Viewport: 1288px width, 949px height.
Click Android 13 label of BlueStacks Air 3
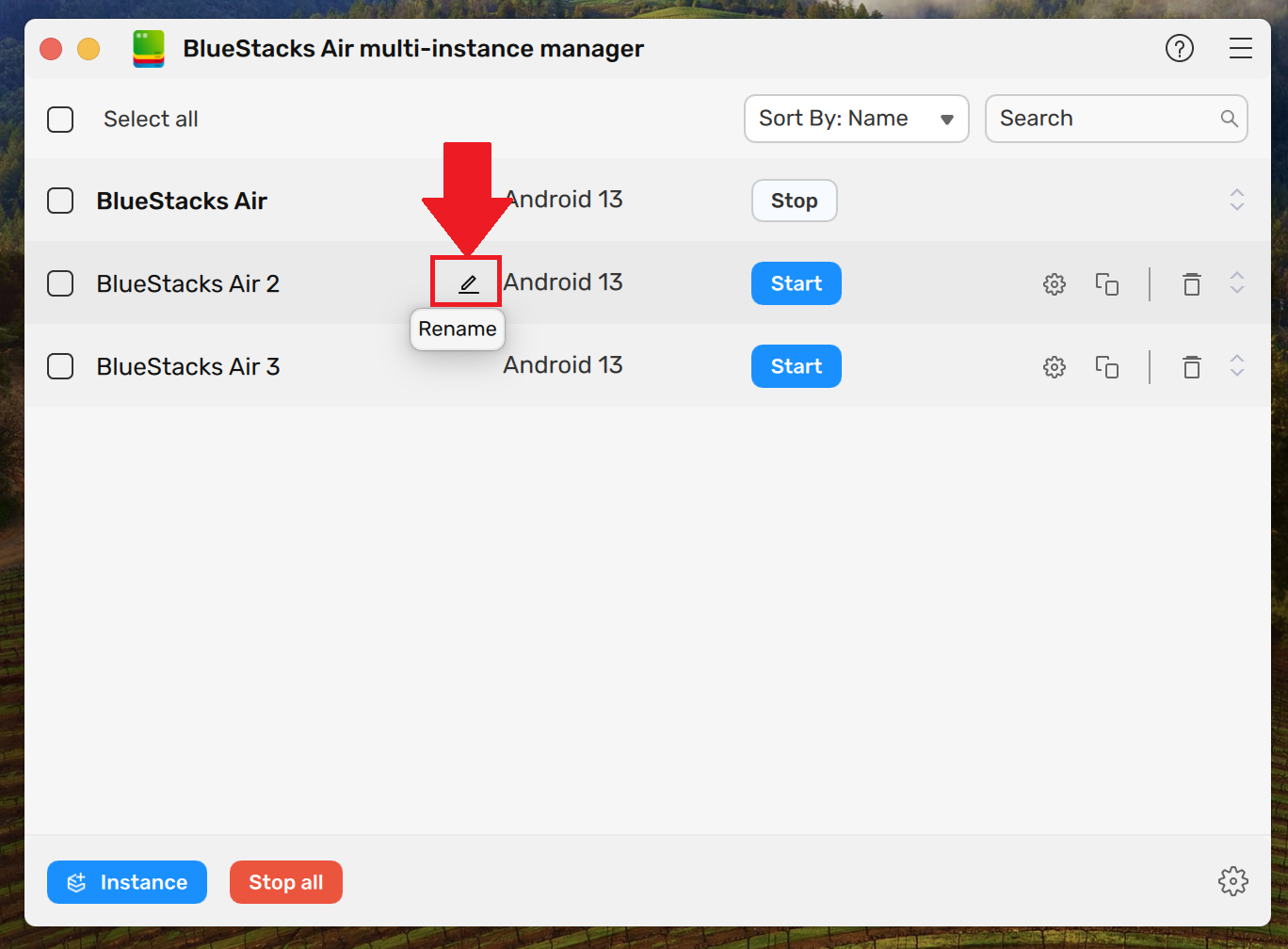563,365
